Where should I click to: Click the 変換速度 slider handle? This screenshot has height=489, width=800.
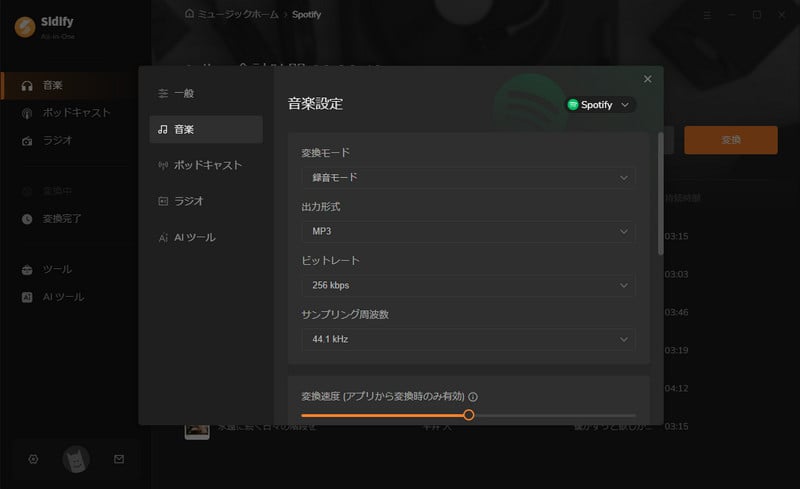(468, 415)
